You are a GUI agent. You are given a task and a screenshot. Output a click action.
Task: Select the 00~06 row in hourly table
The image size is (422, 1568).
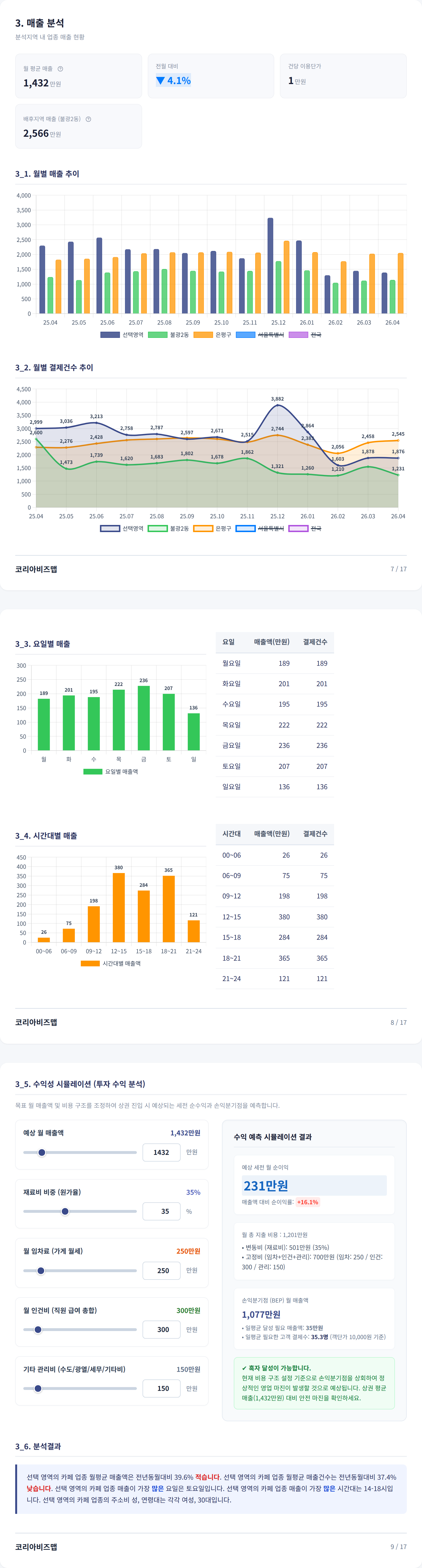click(275, 855)
